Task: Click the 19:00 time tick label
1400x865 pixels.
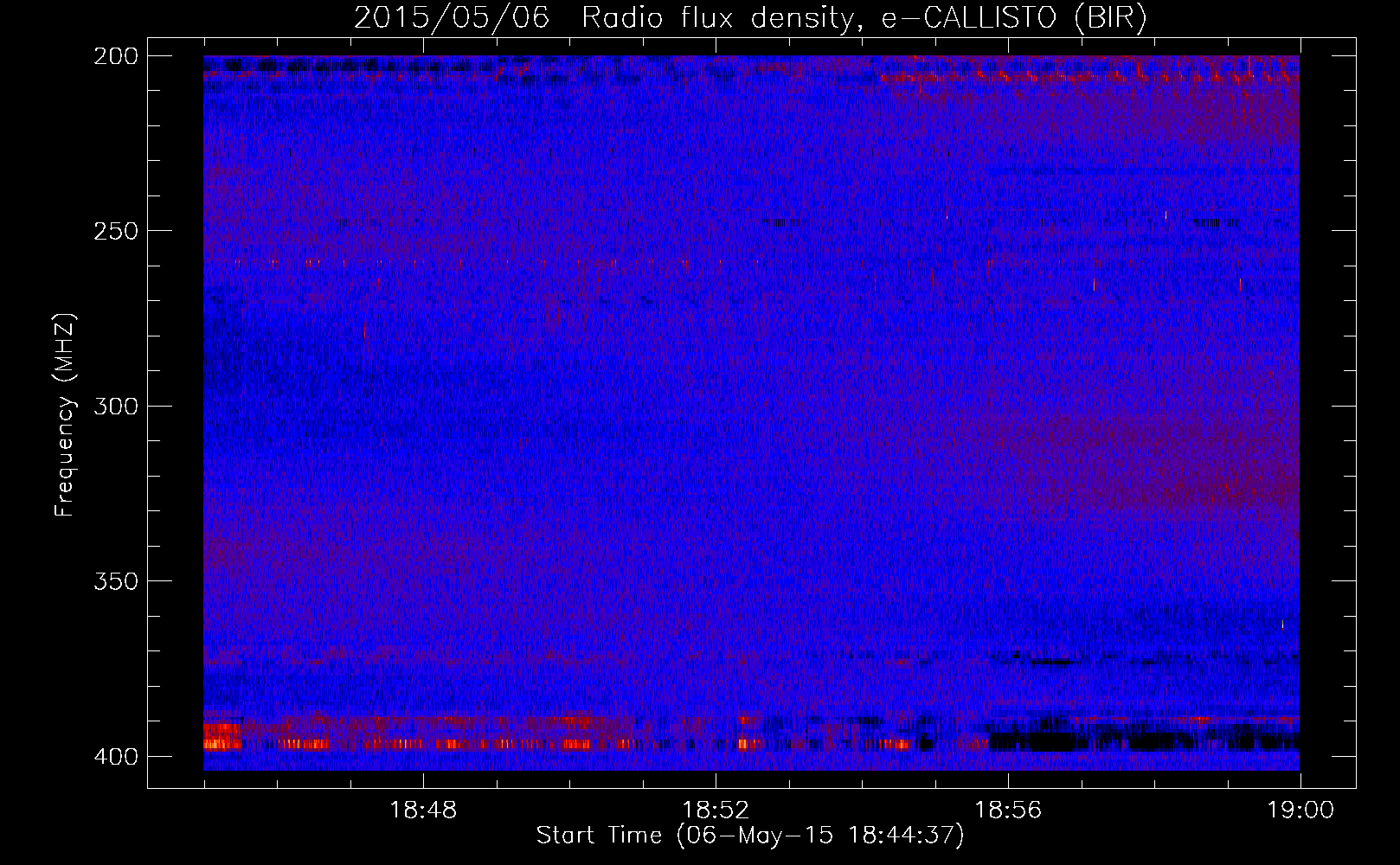Action: [x=1300, y=811]
